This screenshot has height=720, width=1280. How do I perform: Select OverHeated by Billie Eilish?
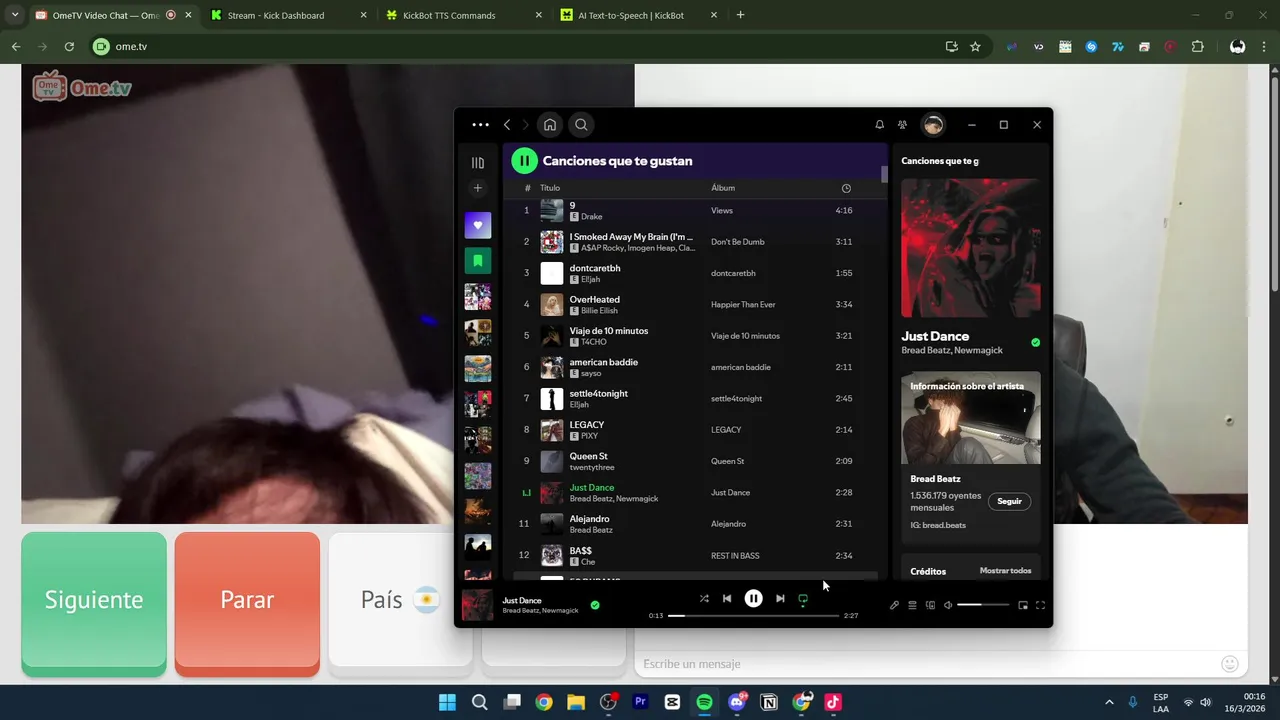coord(695,304)
